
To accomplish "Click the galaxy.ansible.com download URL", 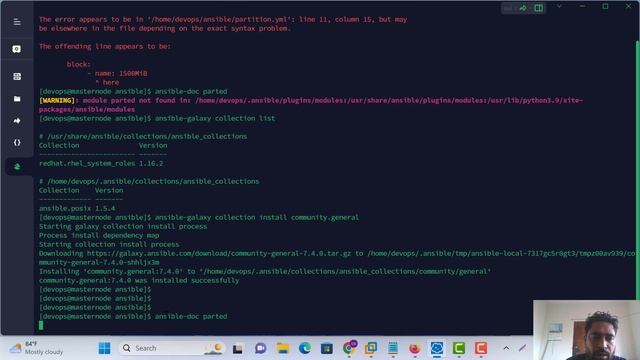I will (219, 253).
